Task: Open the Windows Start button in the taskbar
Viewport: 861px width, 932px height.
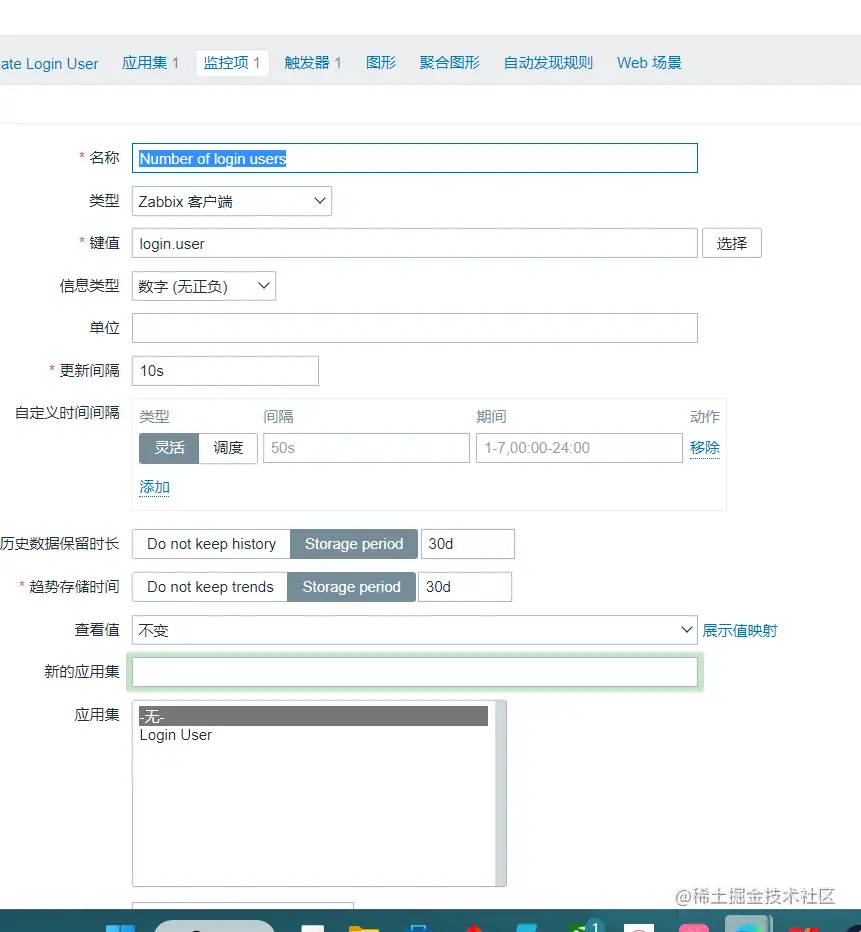Action: 121,928
